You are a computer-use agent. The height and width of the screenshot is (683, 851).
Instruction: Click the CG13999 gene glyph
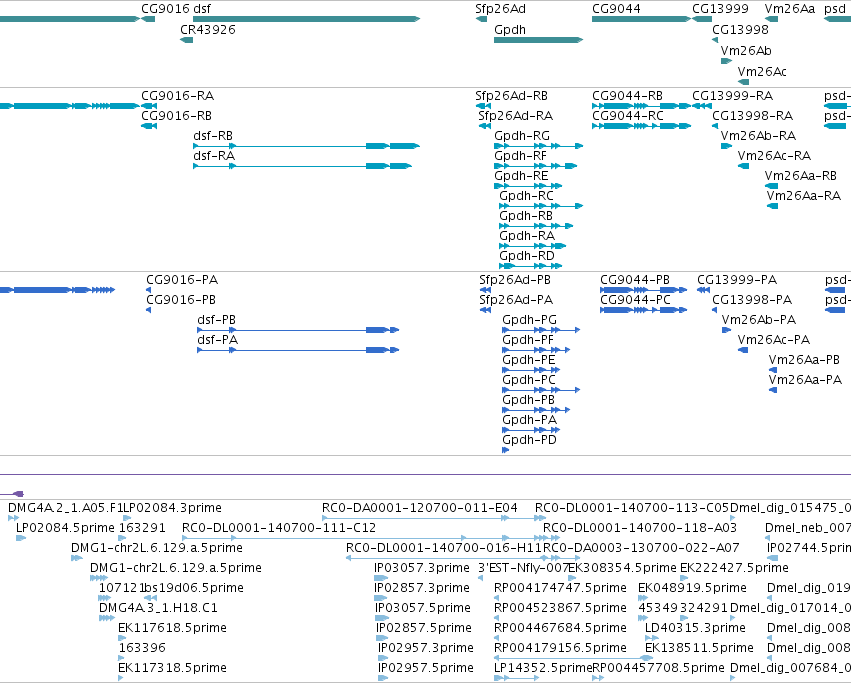pyautogui.click(x=702, y=19)
